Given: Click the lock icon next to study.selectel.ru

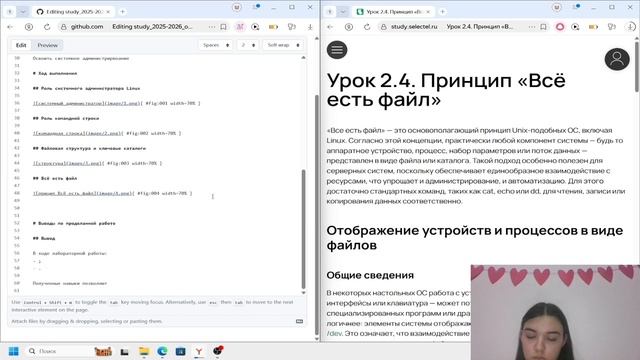Looking at the screenshot, I should pyautogui.click(x=383, y=27).
